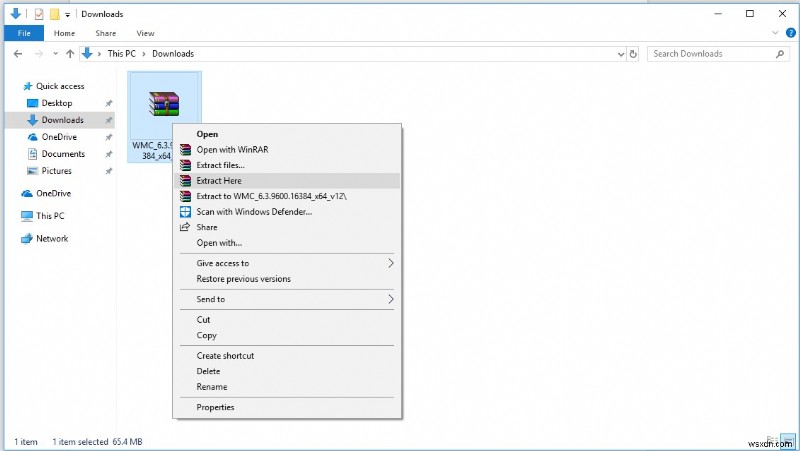800x451 pixels.
Task: Open the File ribbon tab
Action: (24, 33)
